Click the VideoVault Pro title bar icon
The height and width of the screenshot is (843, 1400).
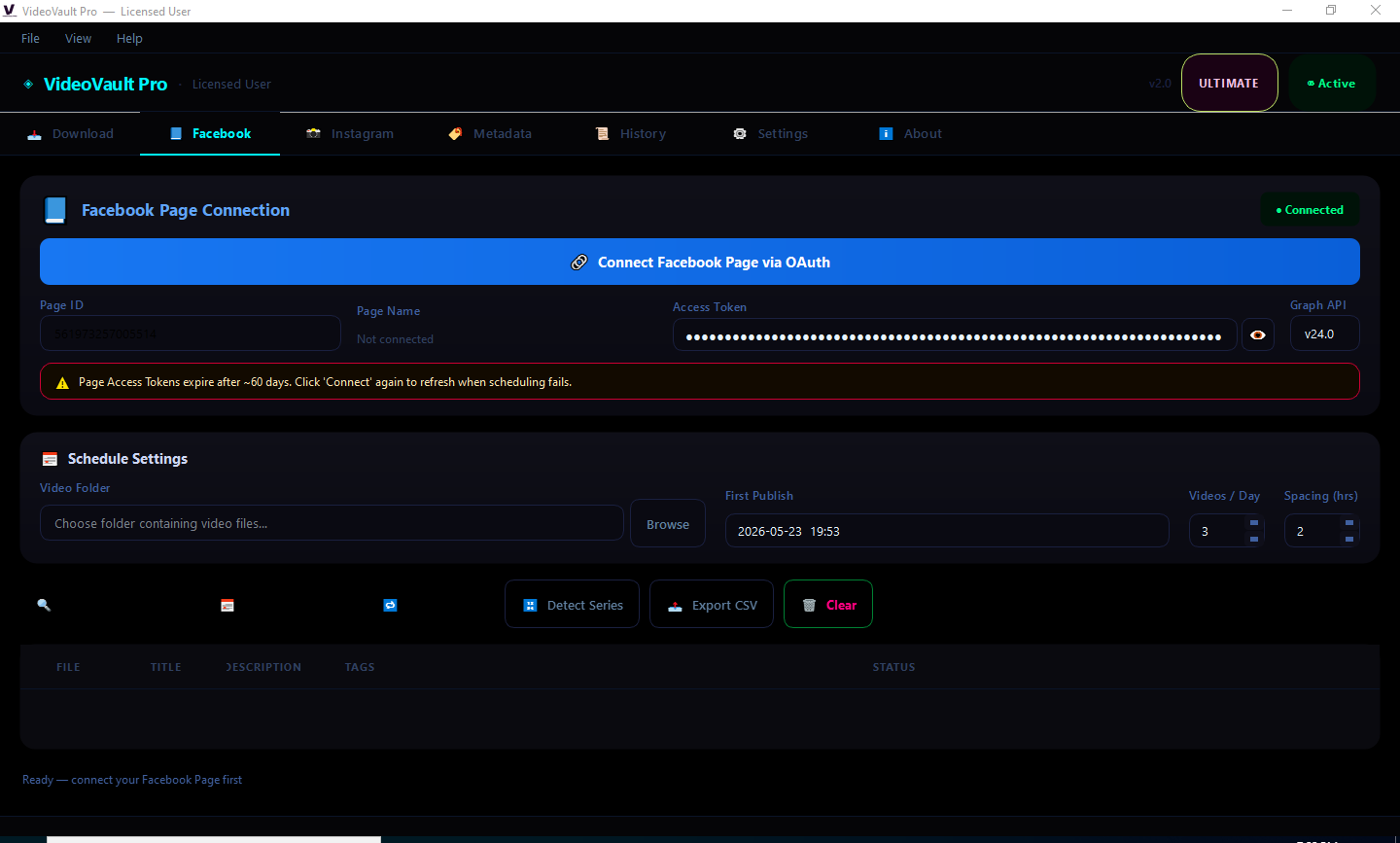tap(10, 11)
